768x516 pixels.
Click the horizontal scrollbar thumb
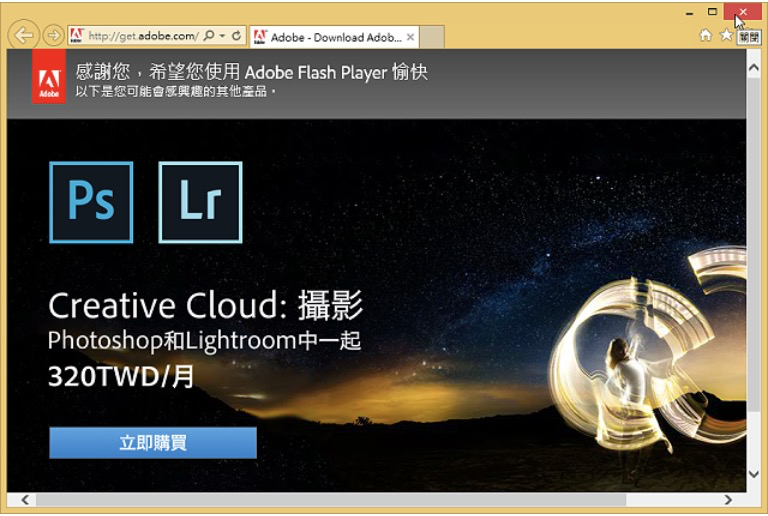click(x=331, y=500)
